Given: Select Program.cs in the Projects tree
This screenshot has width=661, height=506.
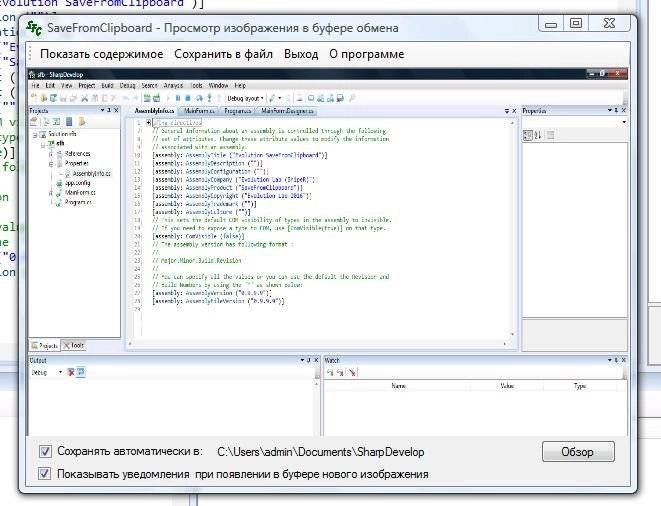Looking at the screenshot, I should (x=74, y=202).
